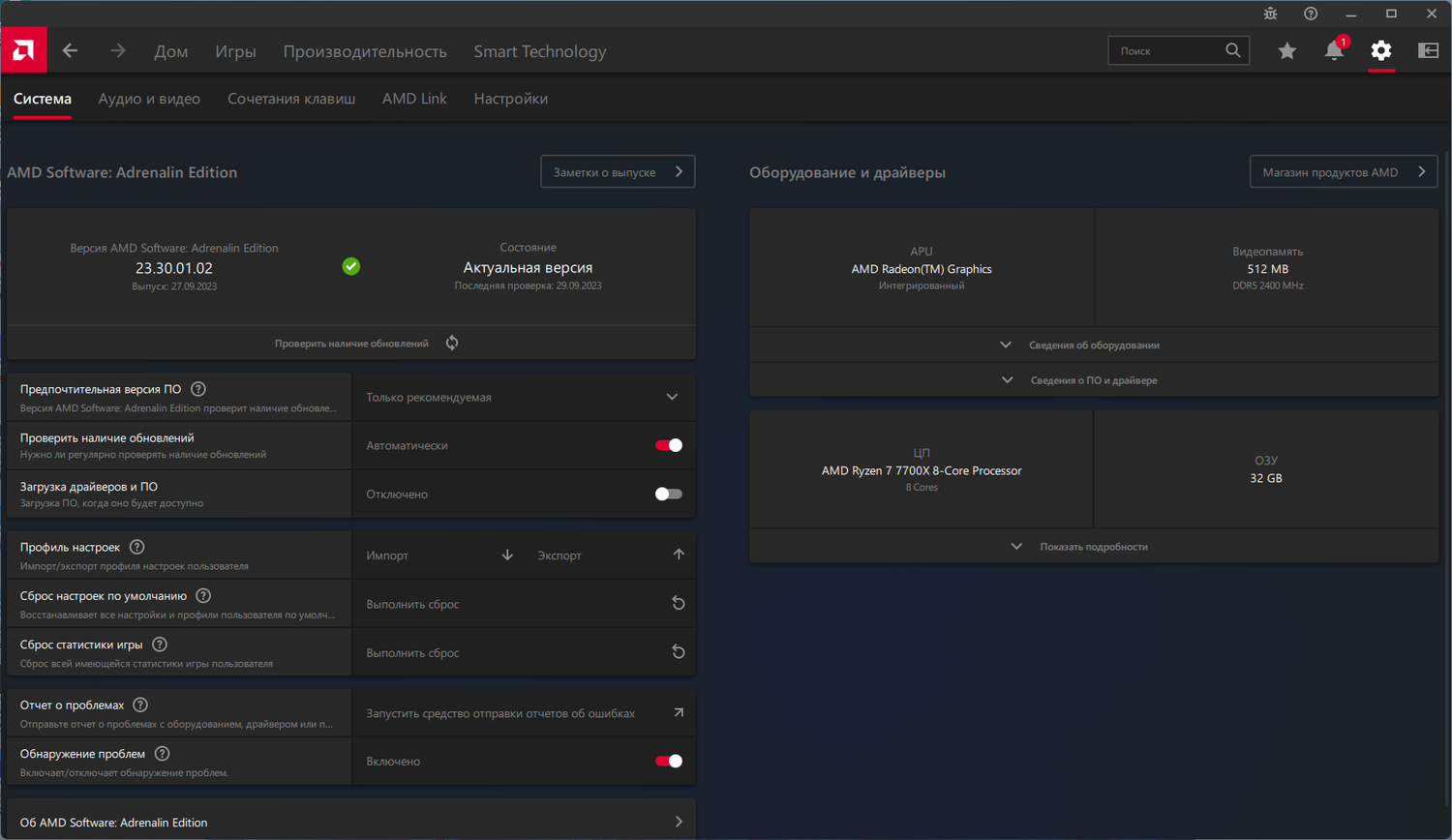Launch Запустить средство отправки отчетов об ошибках
The image size is (1452, 840).
coord(523,713)
